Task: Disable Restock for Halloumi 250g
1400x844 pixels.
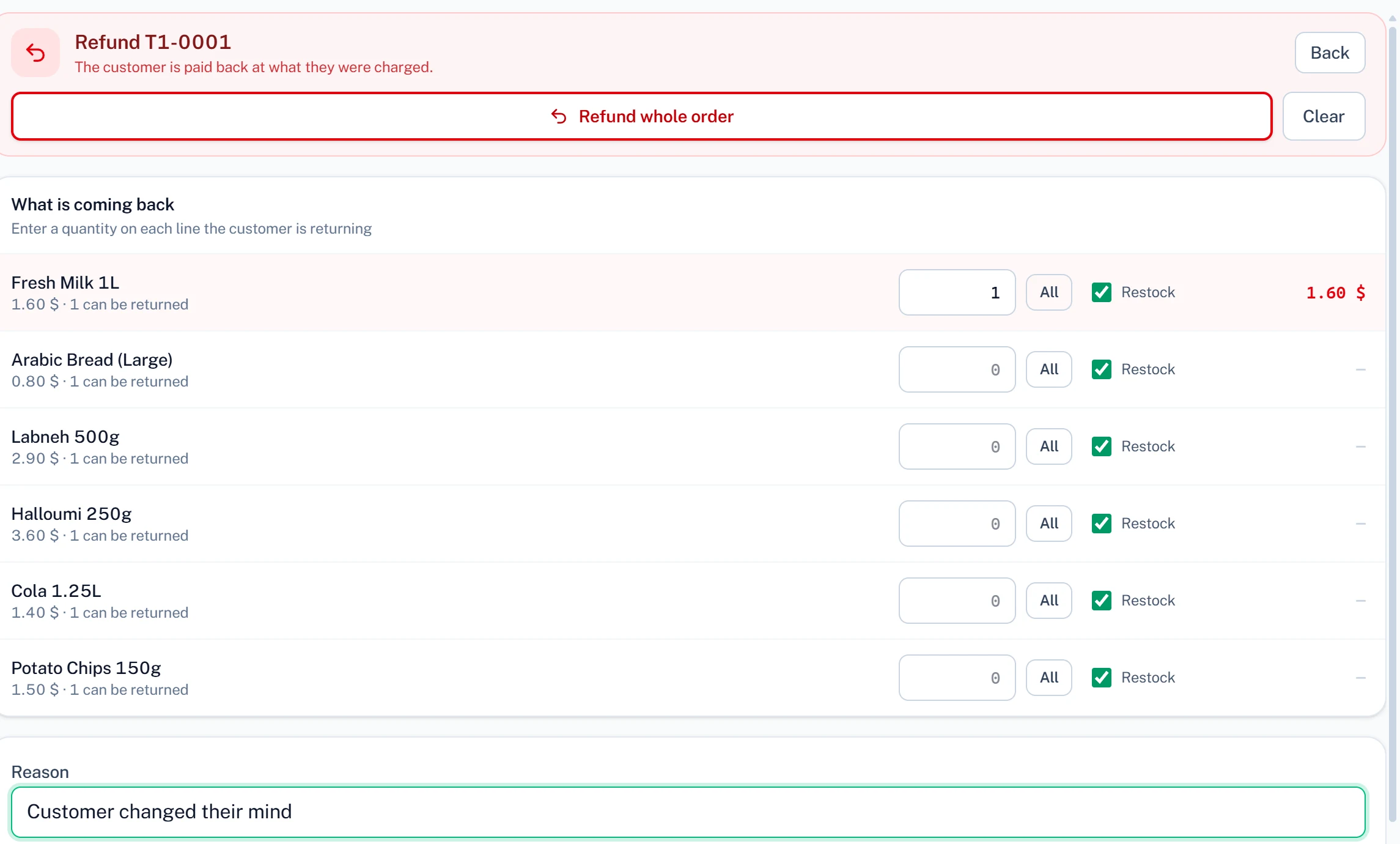Action: (1102, 524)
